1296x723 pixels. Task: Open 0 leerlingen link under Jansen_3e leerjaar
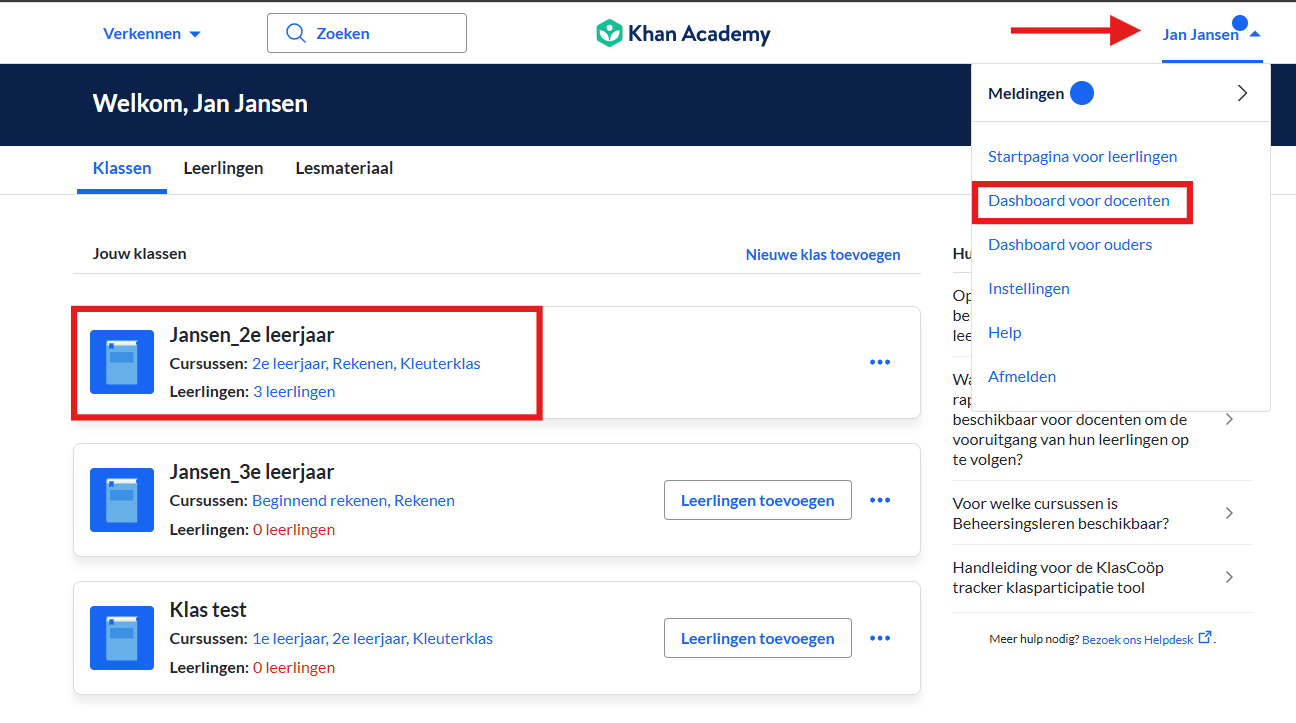pos(294,529)
